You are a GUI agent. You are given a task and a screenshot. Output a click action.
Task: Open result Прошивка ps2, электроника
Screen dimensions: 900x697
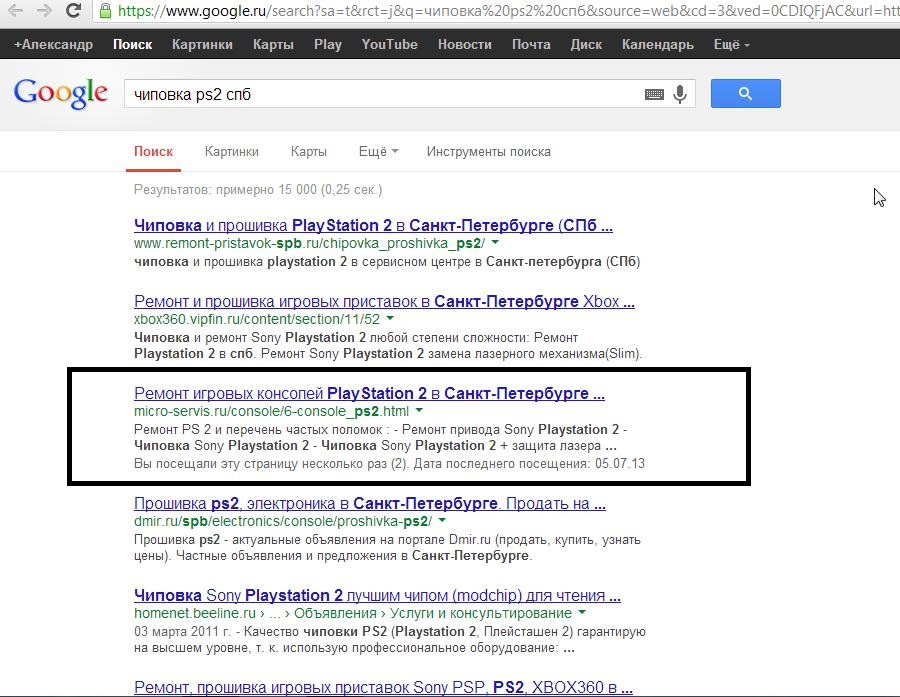point(370,504)
